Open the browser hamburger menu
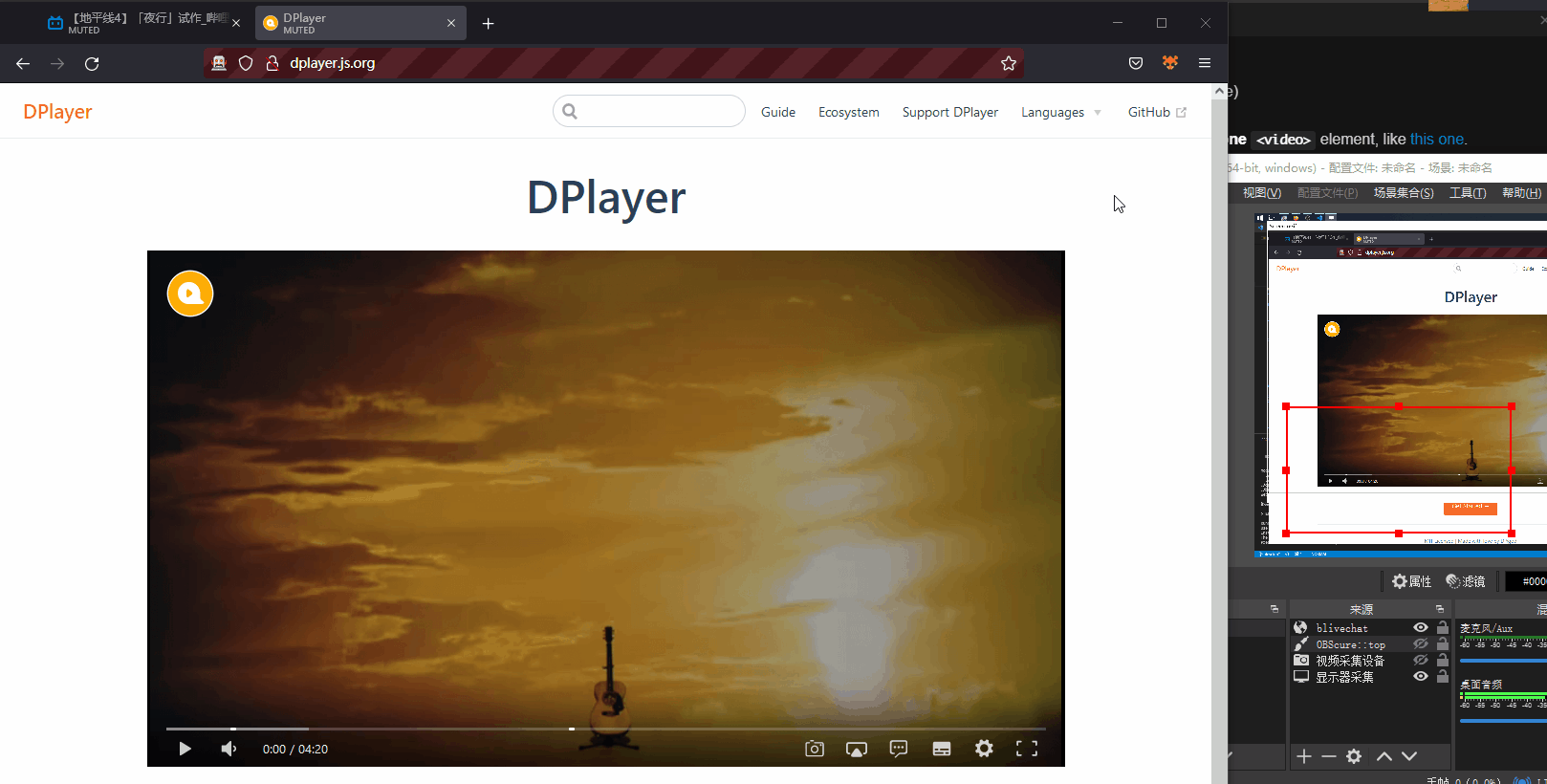Screen dimensions: 1547x784 (x=1205, y=63)
